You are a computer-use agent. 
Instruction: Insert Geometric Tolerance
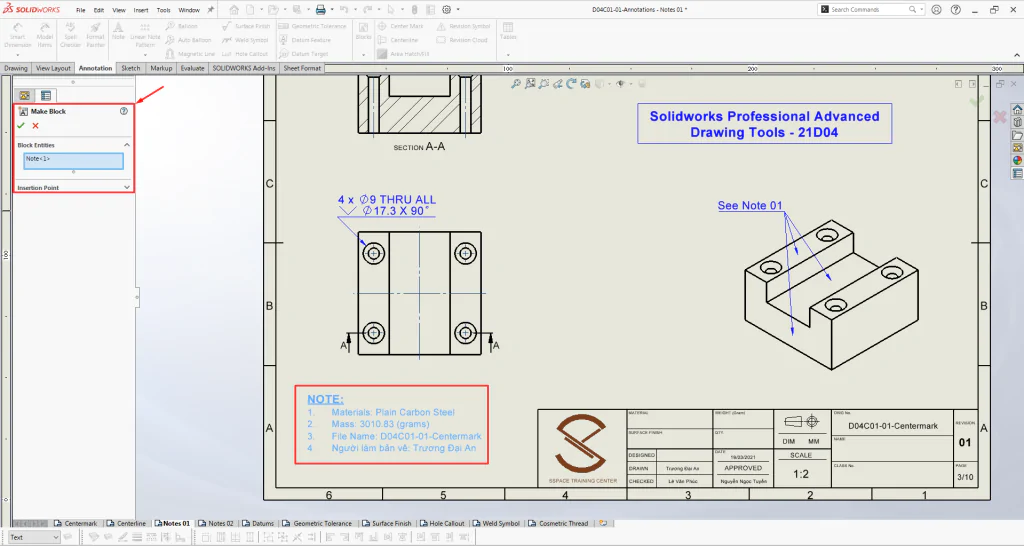pos(313,26)
